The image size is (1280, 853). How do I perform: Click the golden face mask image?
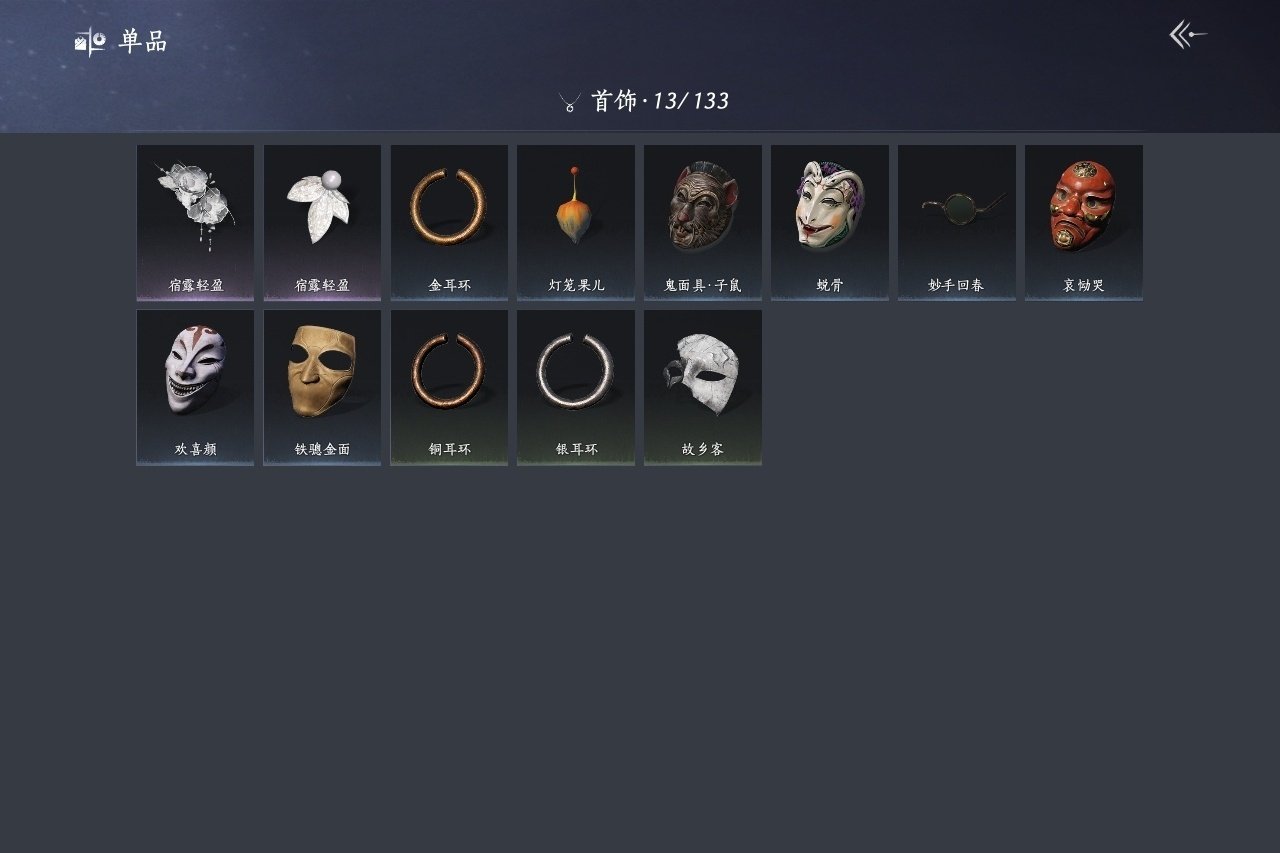click(x=322, y=370)
